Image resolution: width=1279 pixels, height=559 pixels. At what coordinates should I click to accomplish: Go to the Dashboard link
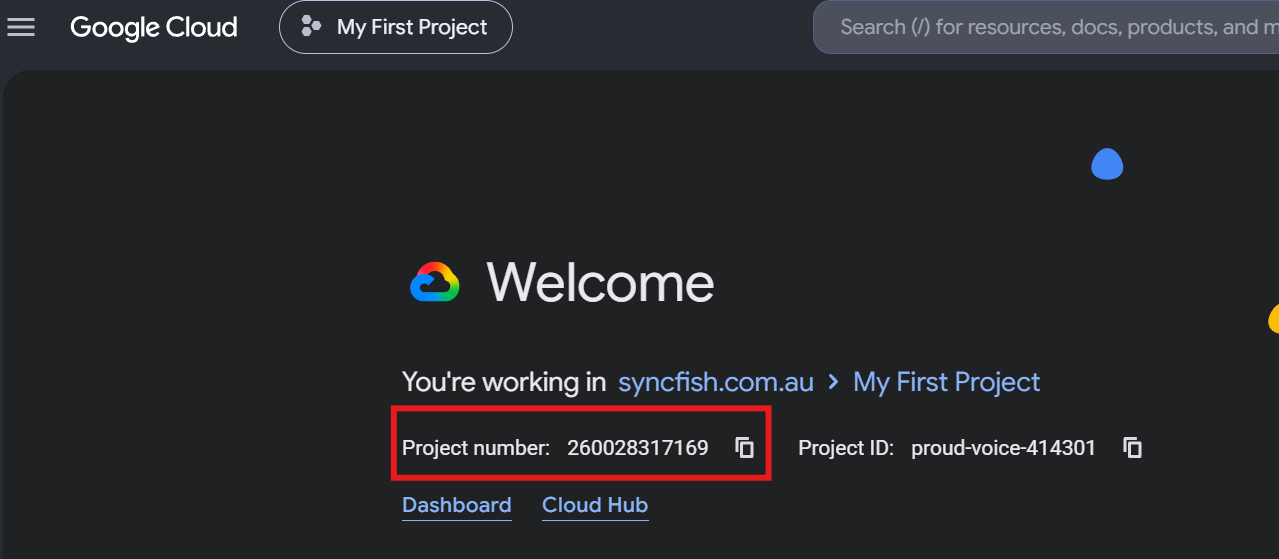457,505
